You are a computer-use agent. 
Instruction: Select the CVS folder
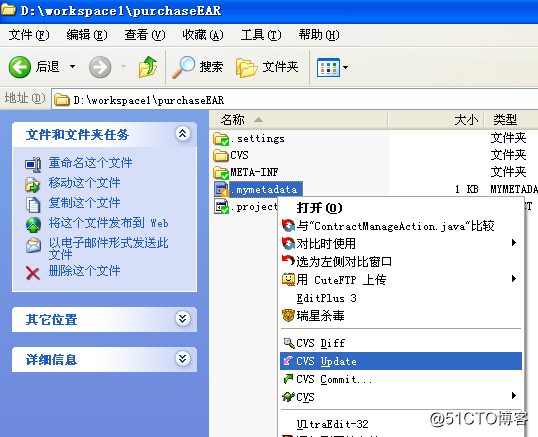coord(239,155)
